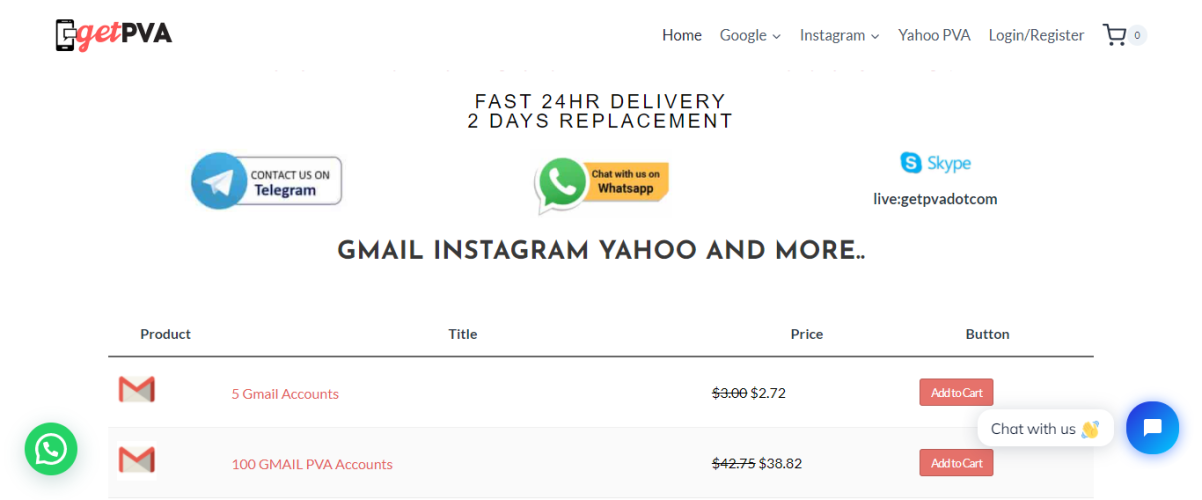
Task: Click the Gmail icon for 5 Gmail Accounts
Action: coord(137,390)
